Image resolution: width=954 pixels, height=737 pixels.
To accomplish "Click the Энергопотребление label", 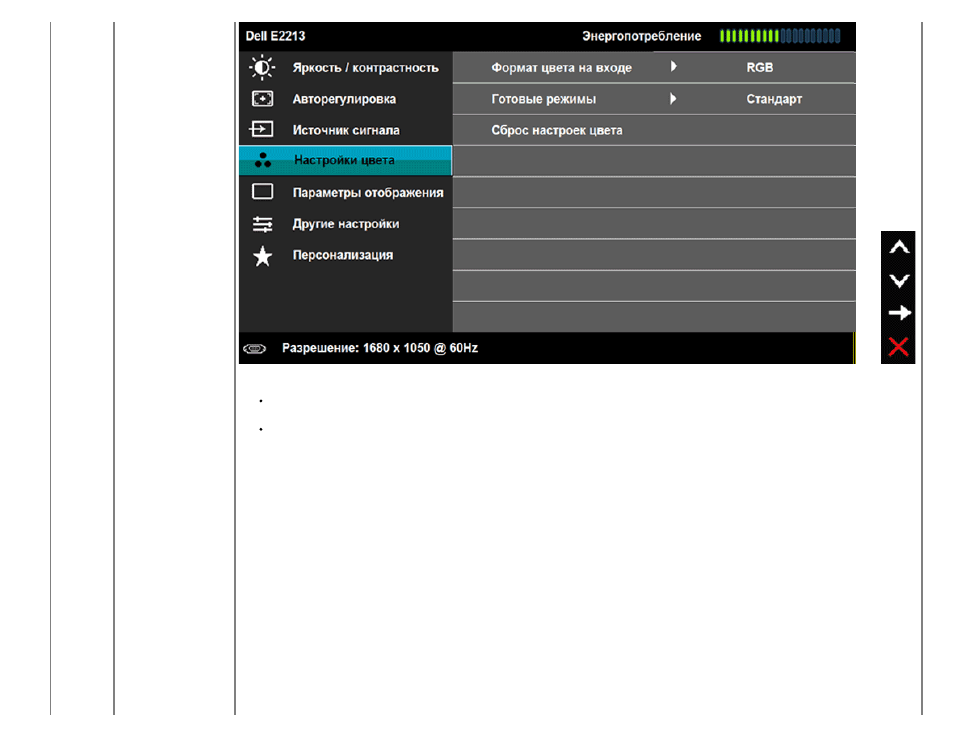I will tap(641, 37).
